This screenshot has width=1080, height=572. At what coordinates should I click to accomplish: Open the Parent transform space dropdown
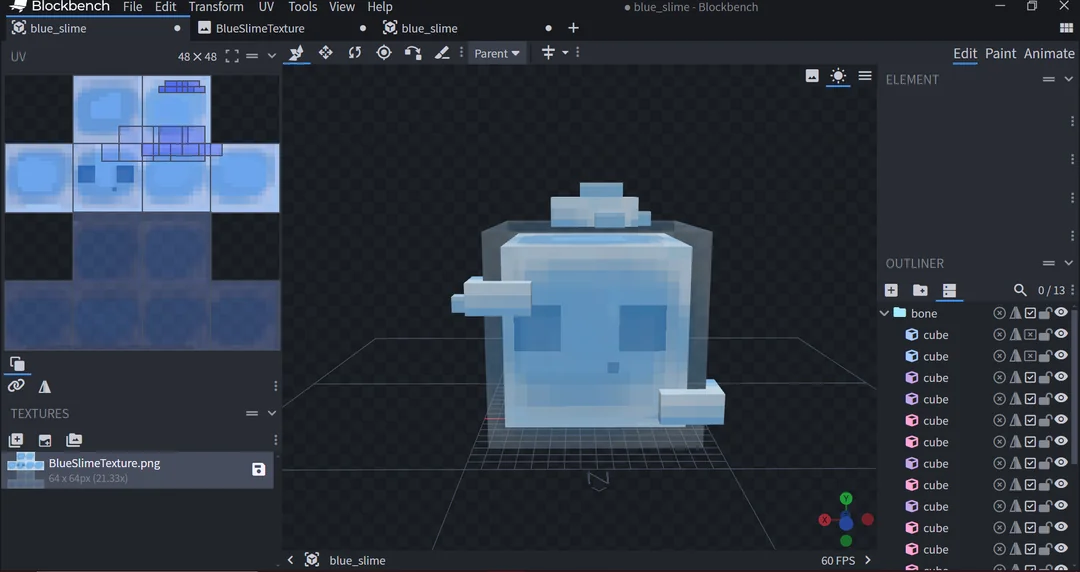497,53
